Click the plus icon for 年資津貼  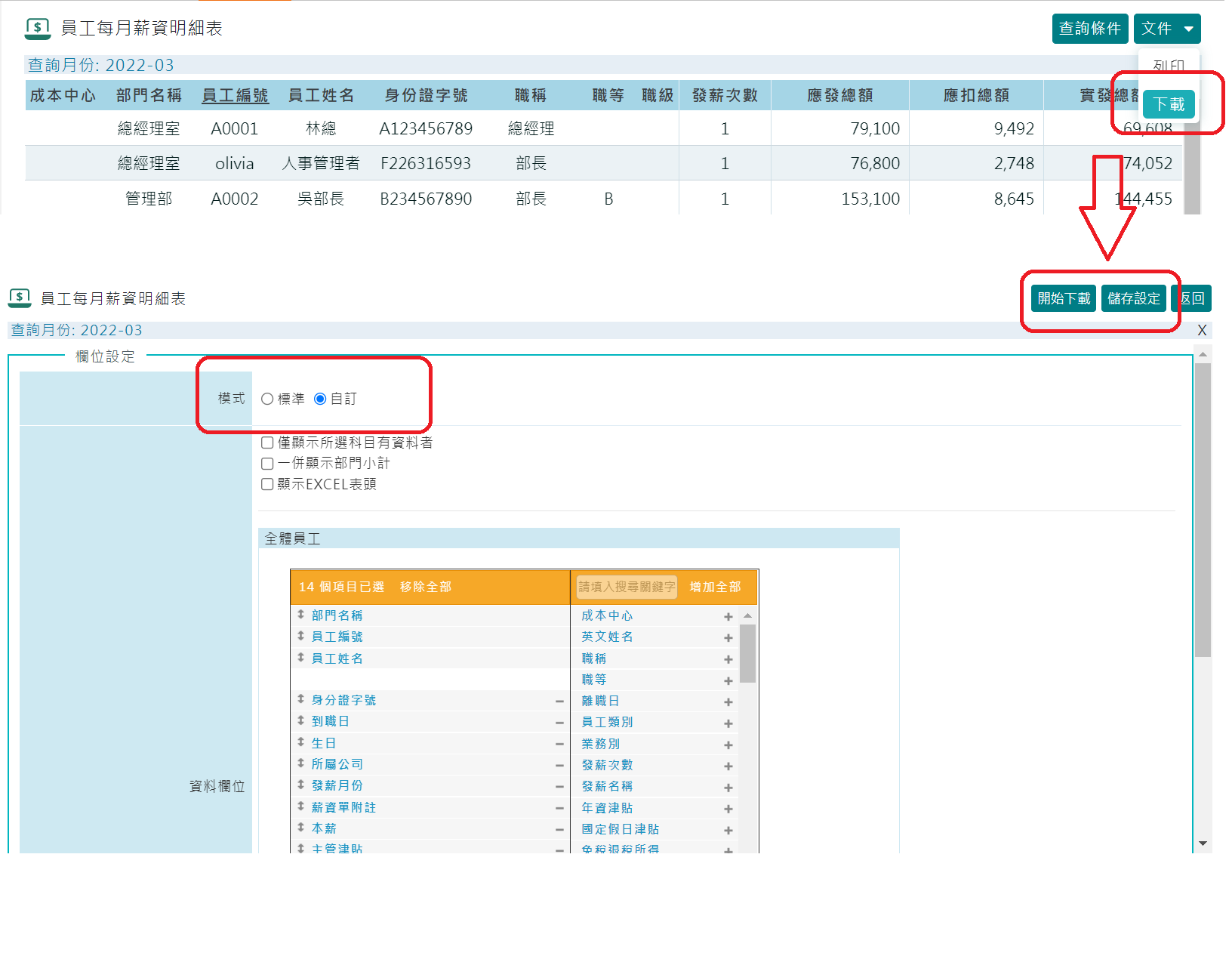coord(728,809)
